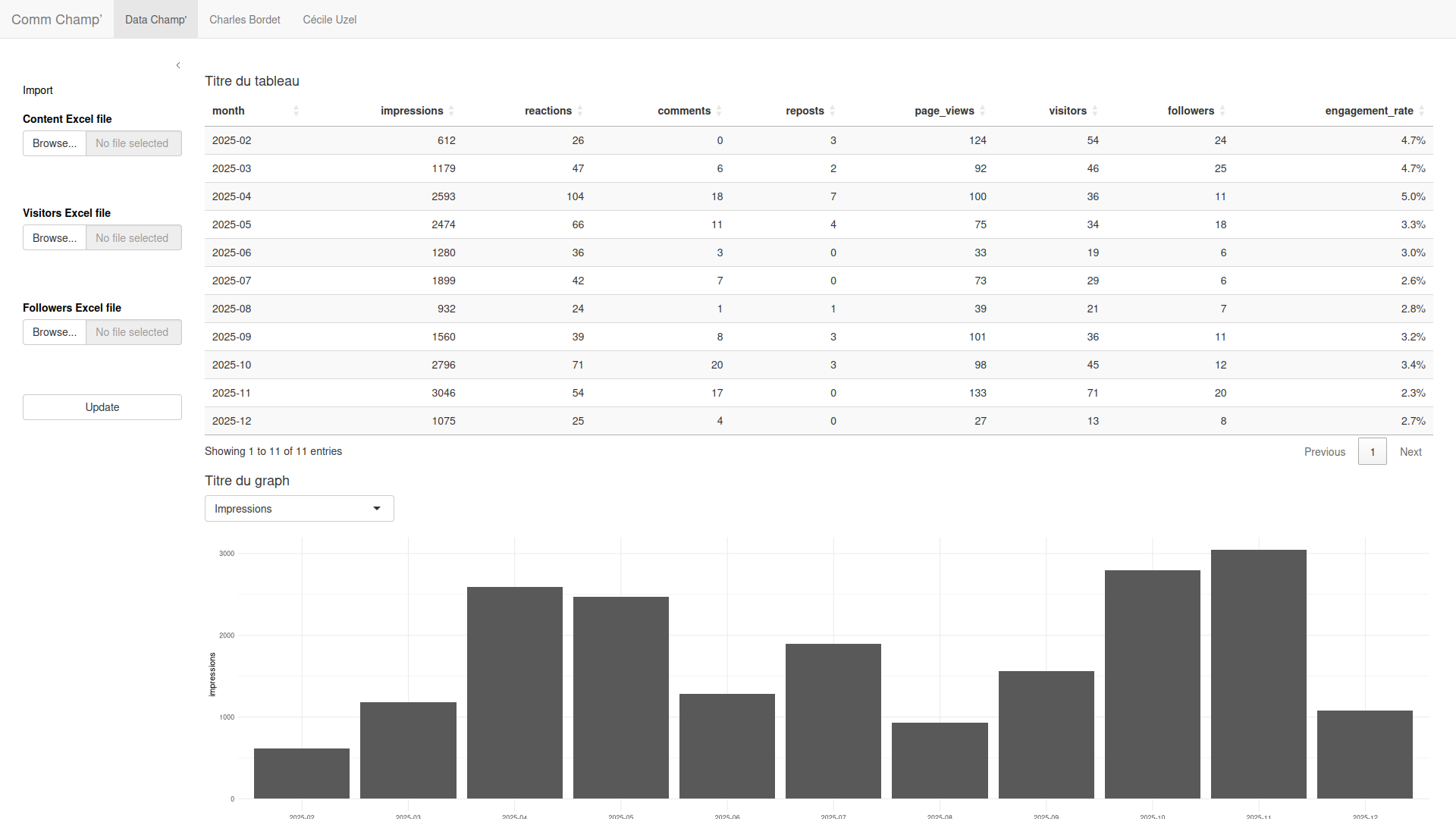The image size is (1456, 819).
Task: Sort by reactions column sort icon
Action: (580, 111)
